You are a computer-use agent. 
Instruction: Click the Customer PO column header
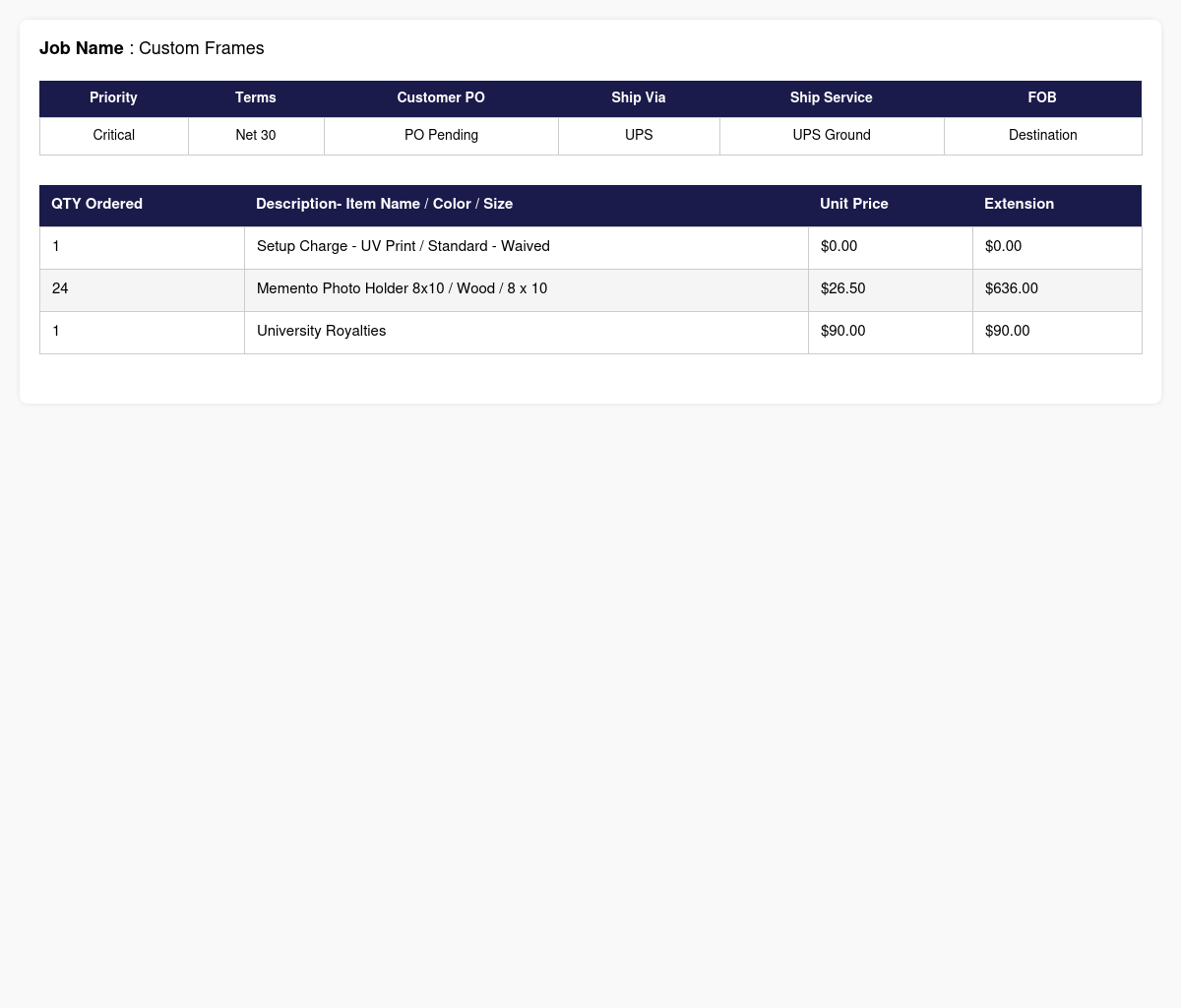point(441,98)
